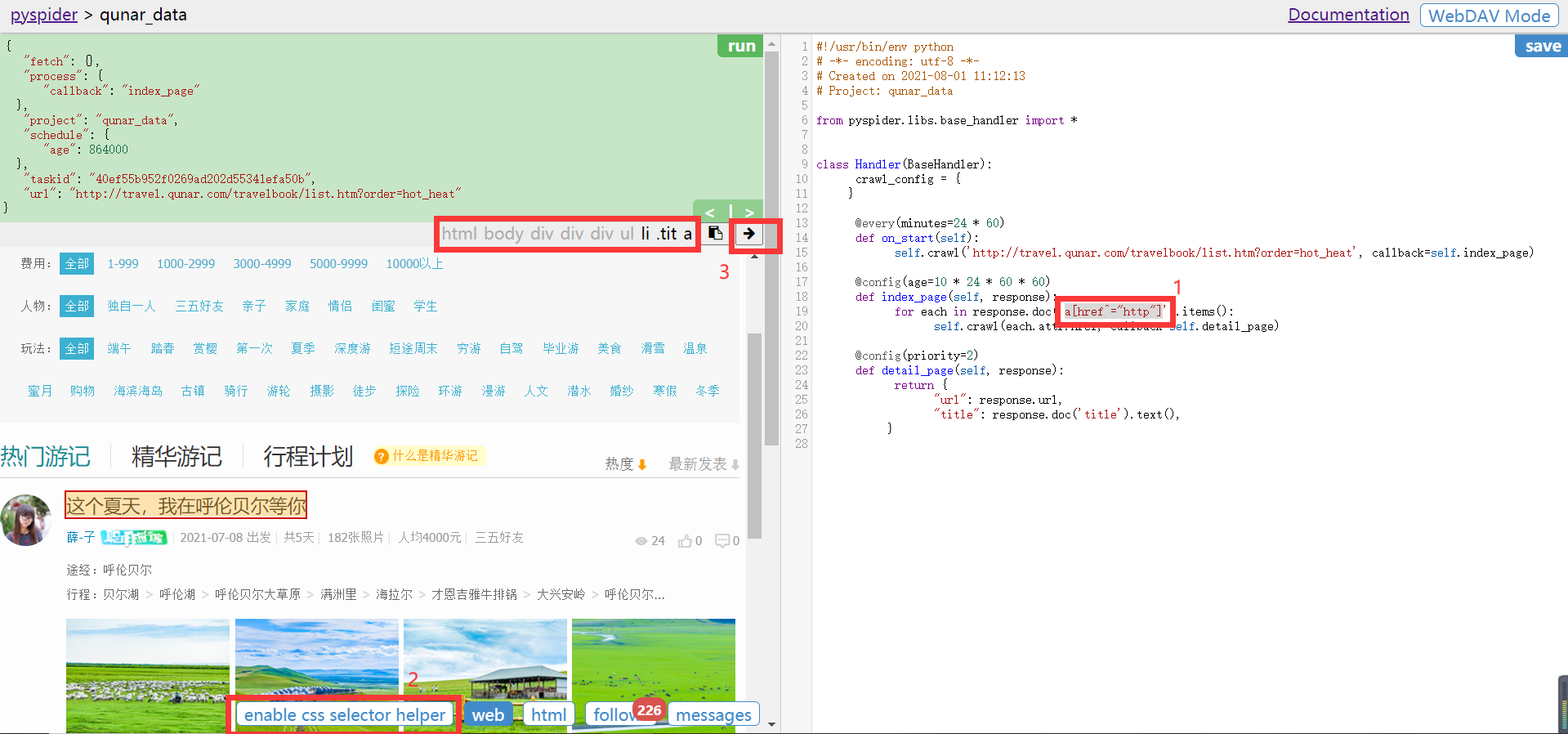The image size is (1568, 734).
Task: Click line 19 in the code editor
Action: (1064, 311)
